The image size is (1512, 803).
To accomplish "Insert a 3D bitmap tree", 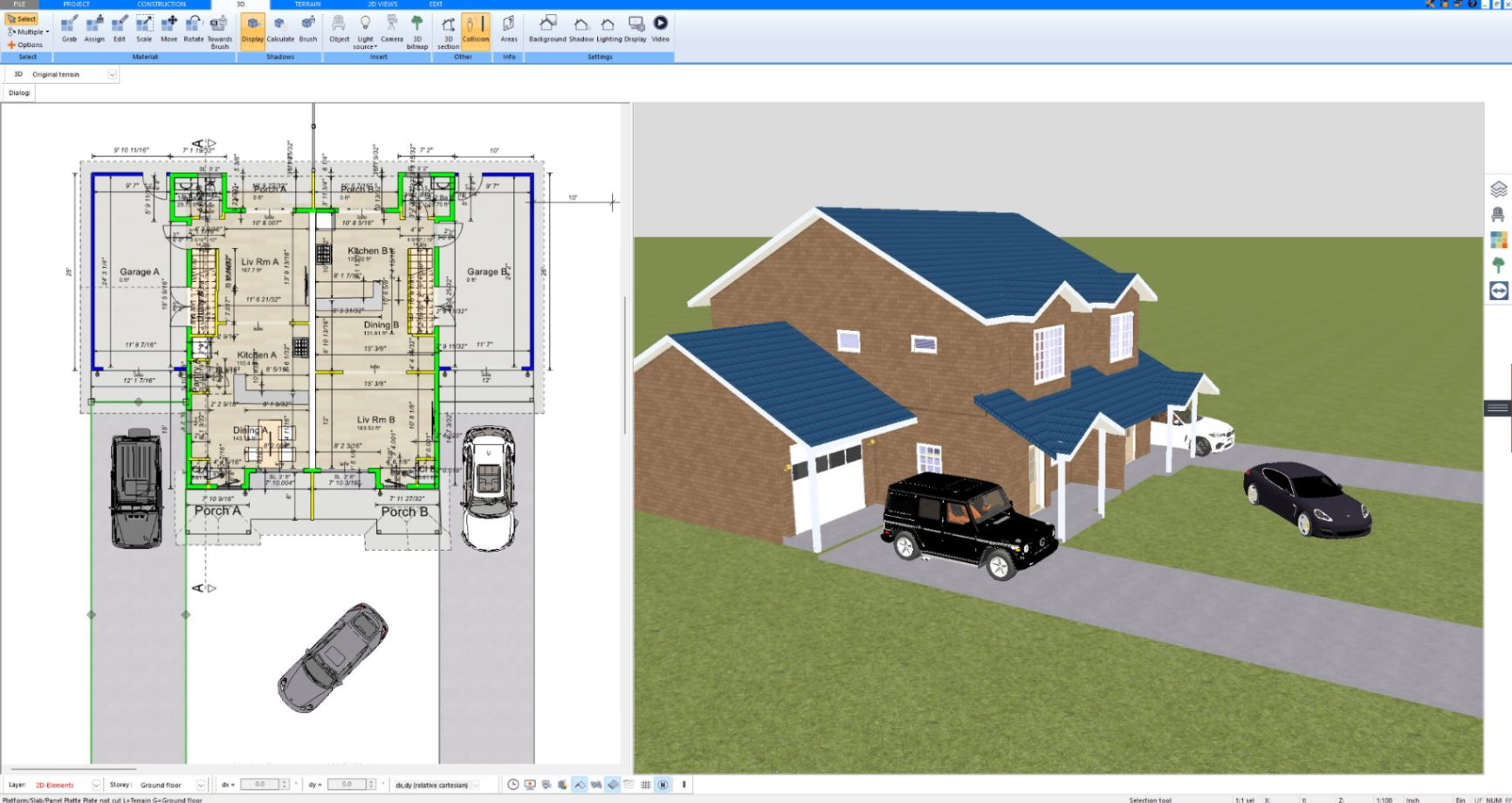I will coord(417,31).
